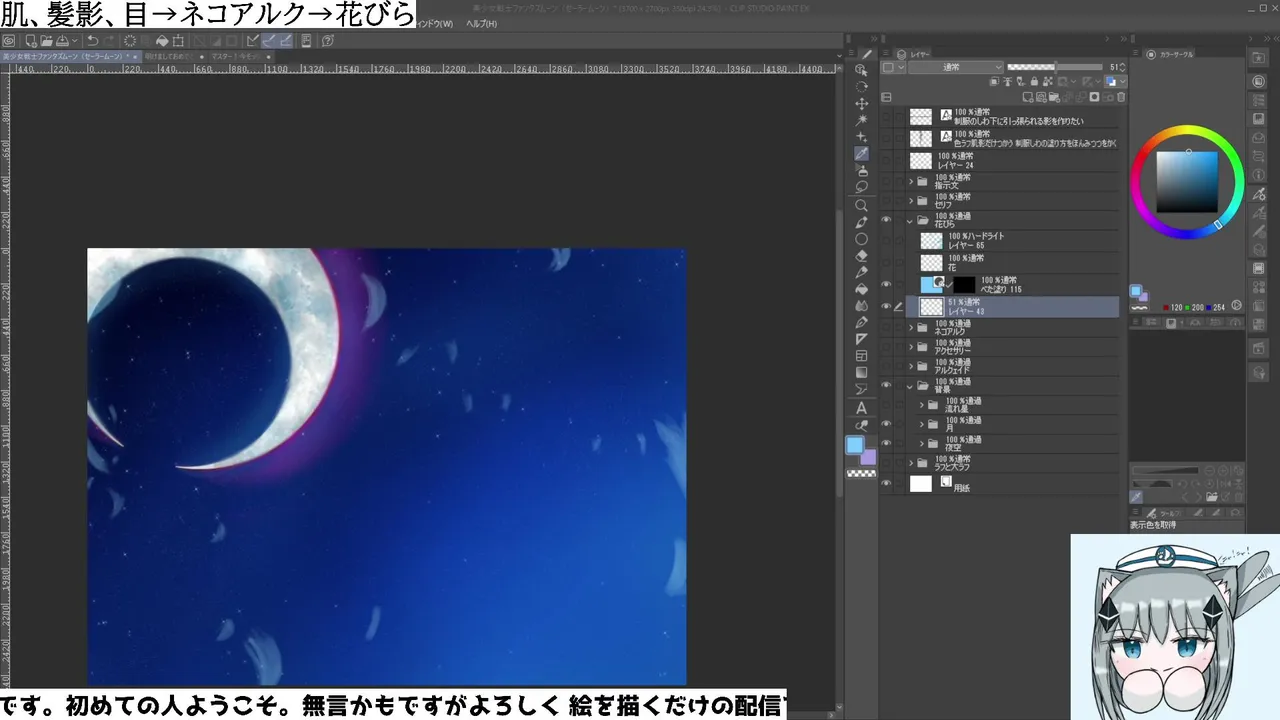Create a new canvas from command bar
Viewport: 1280px width, 720px height.
(32, 41)
